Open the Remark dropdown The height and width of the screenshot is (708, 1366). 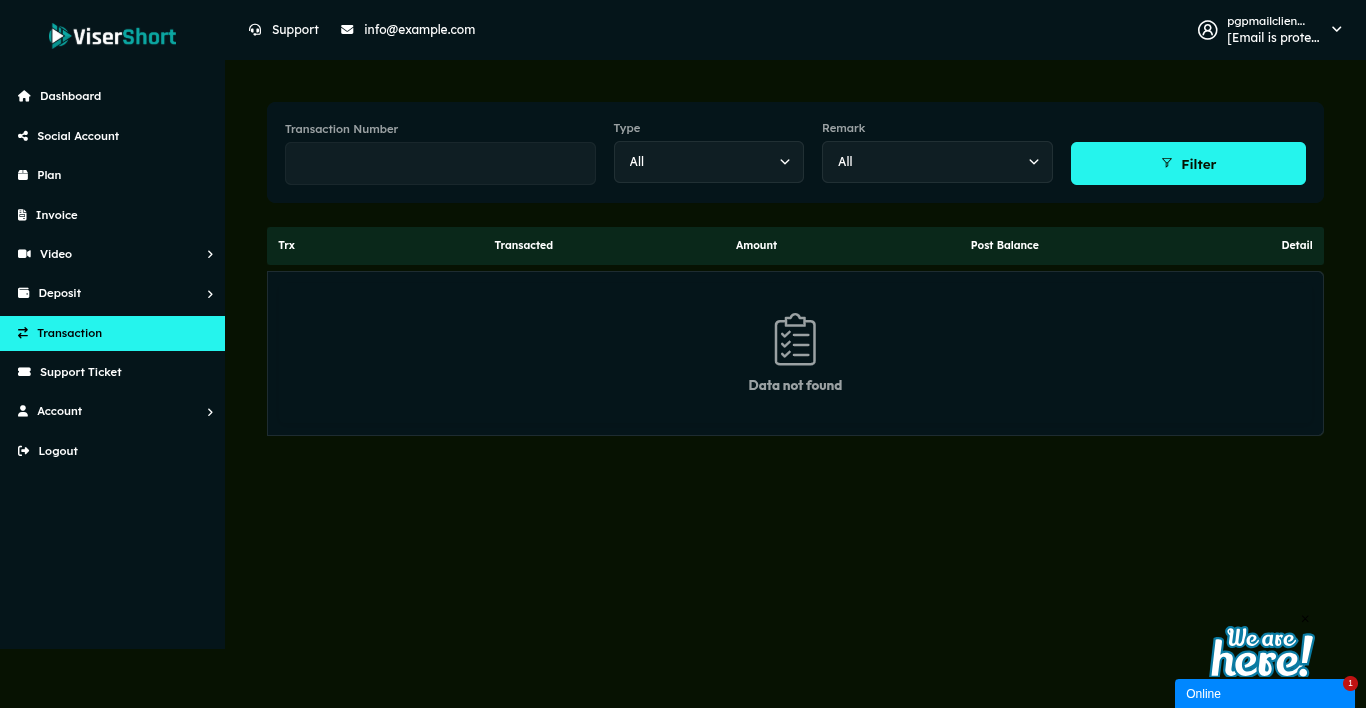937,162
